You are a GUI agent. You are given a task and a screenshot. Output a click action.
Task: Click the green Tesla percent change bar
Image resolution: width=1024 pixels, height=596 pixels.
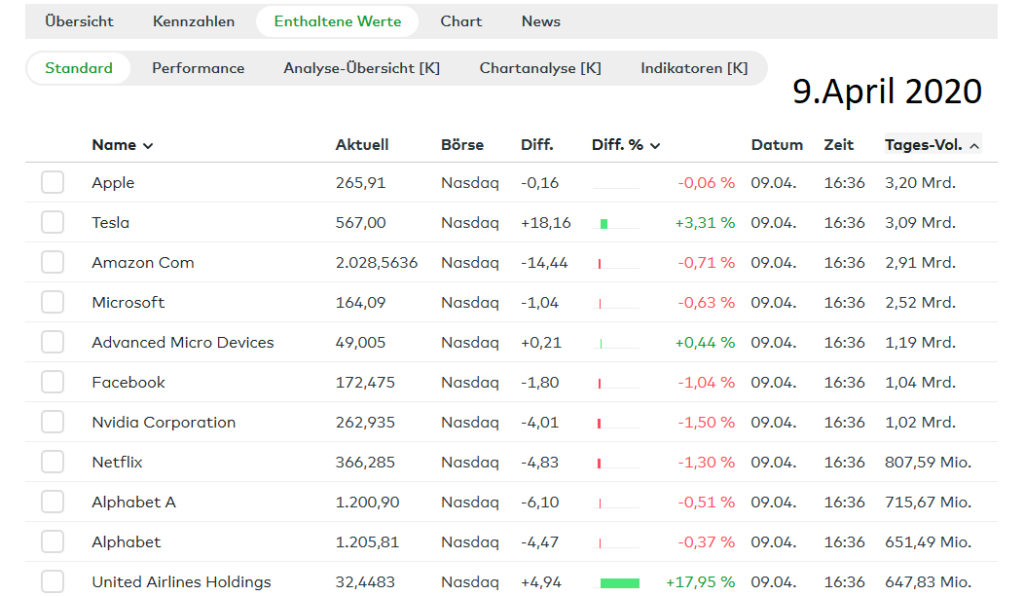604,224
